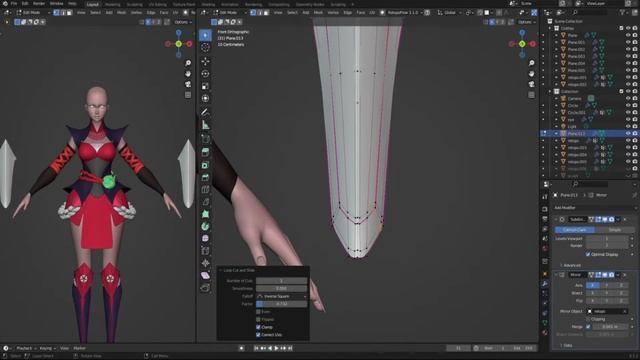Hide Plane.013 using its eye icon
Viewport: 640px width, 360px height.
click(628, 133)
